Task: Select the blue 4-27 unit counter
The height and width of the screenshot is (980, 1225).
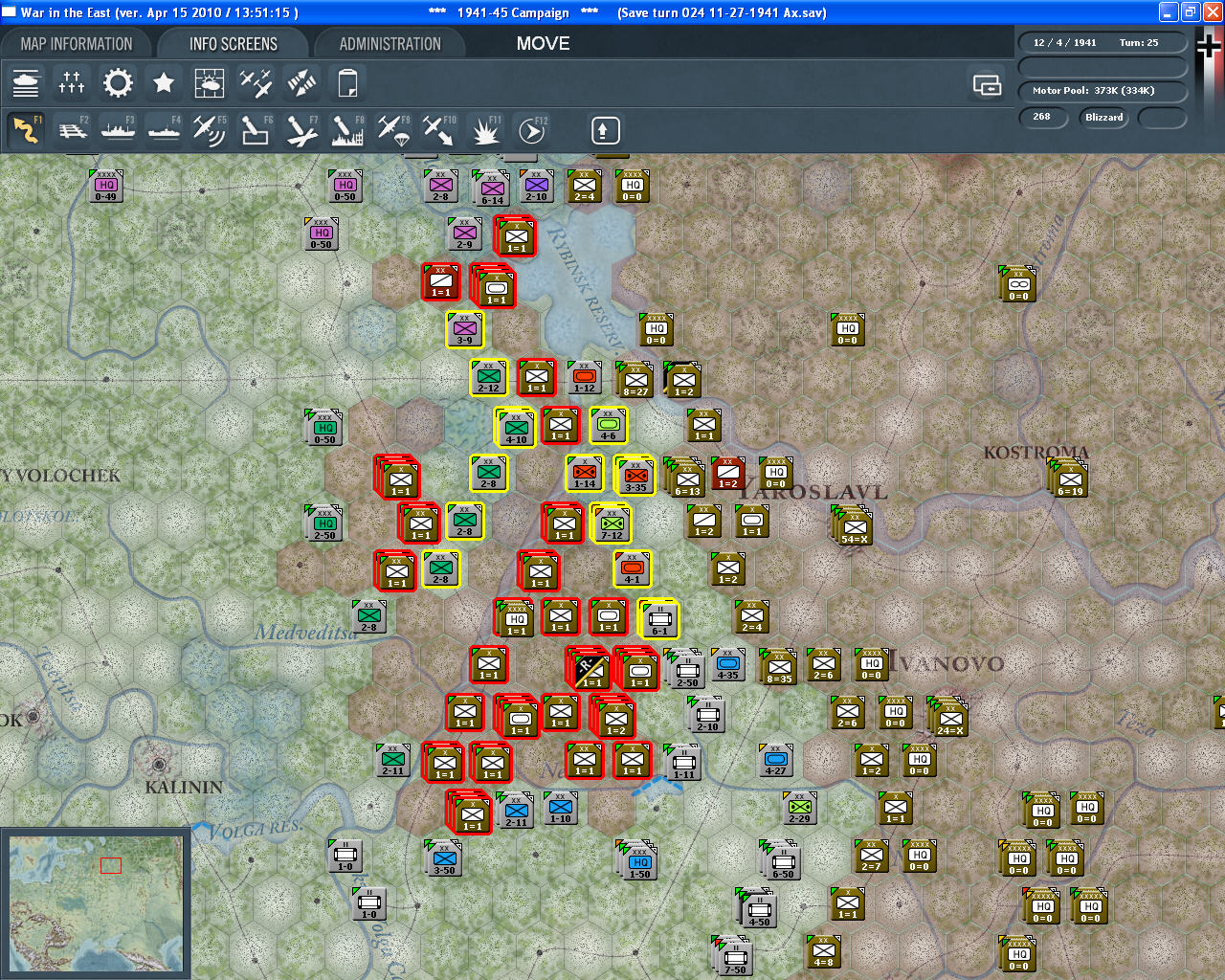Action: click(776, 761)
